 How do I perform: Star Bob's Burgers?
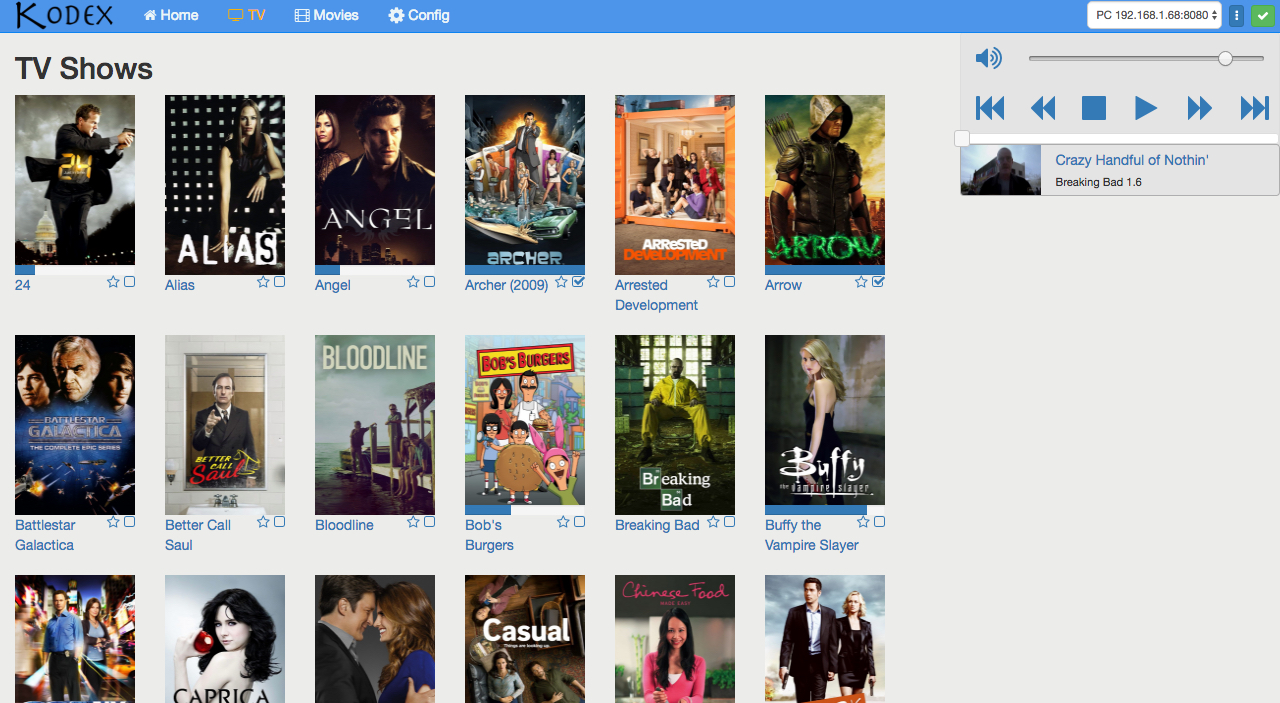click(x=563, y=522)
